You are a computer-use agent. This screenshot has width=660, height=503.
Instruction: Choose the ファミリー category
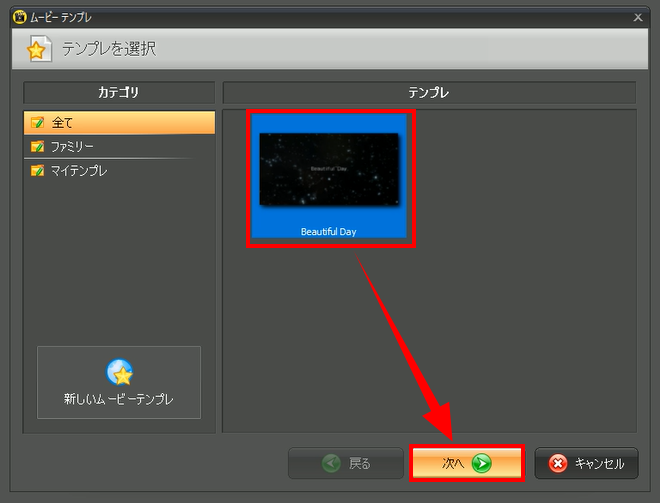point(73,147)
